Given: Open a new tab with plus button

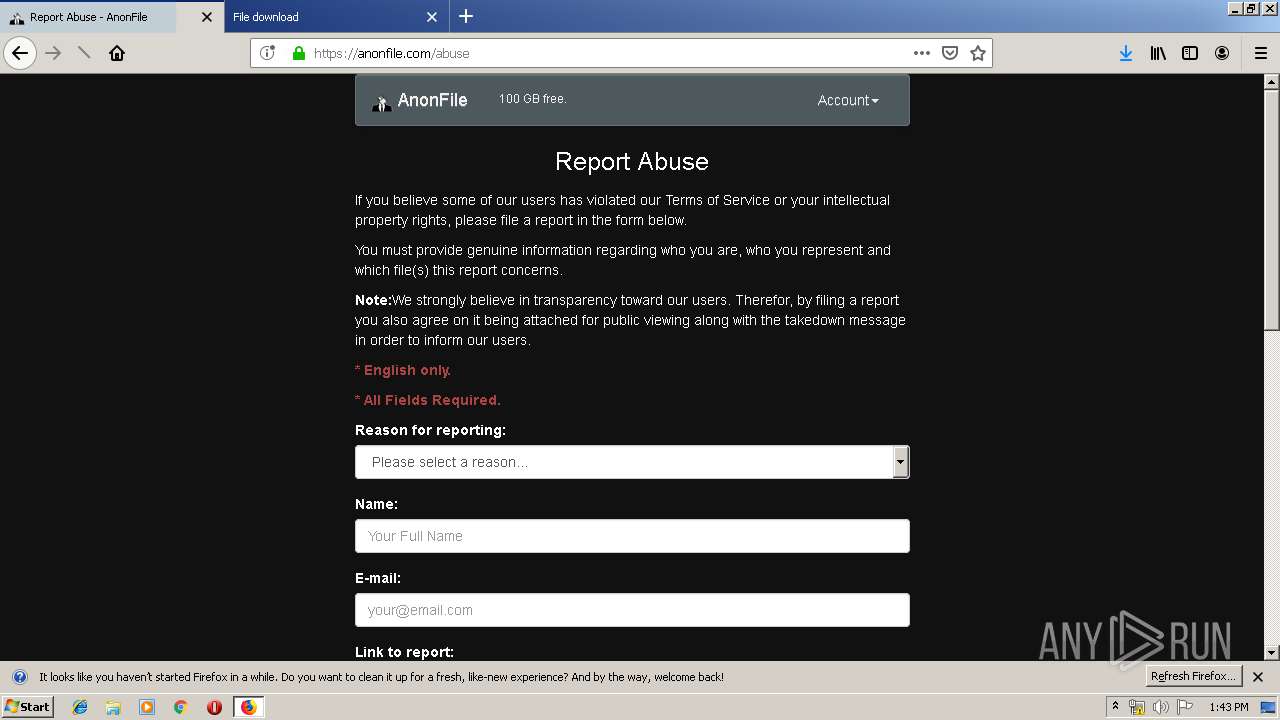Looking at the screenshot, I should pos(466,16).
